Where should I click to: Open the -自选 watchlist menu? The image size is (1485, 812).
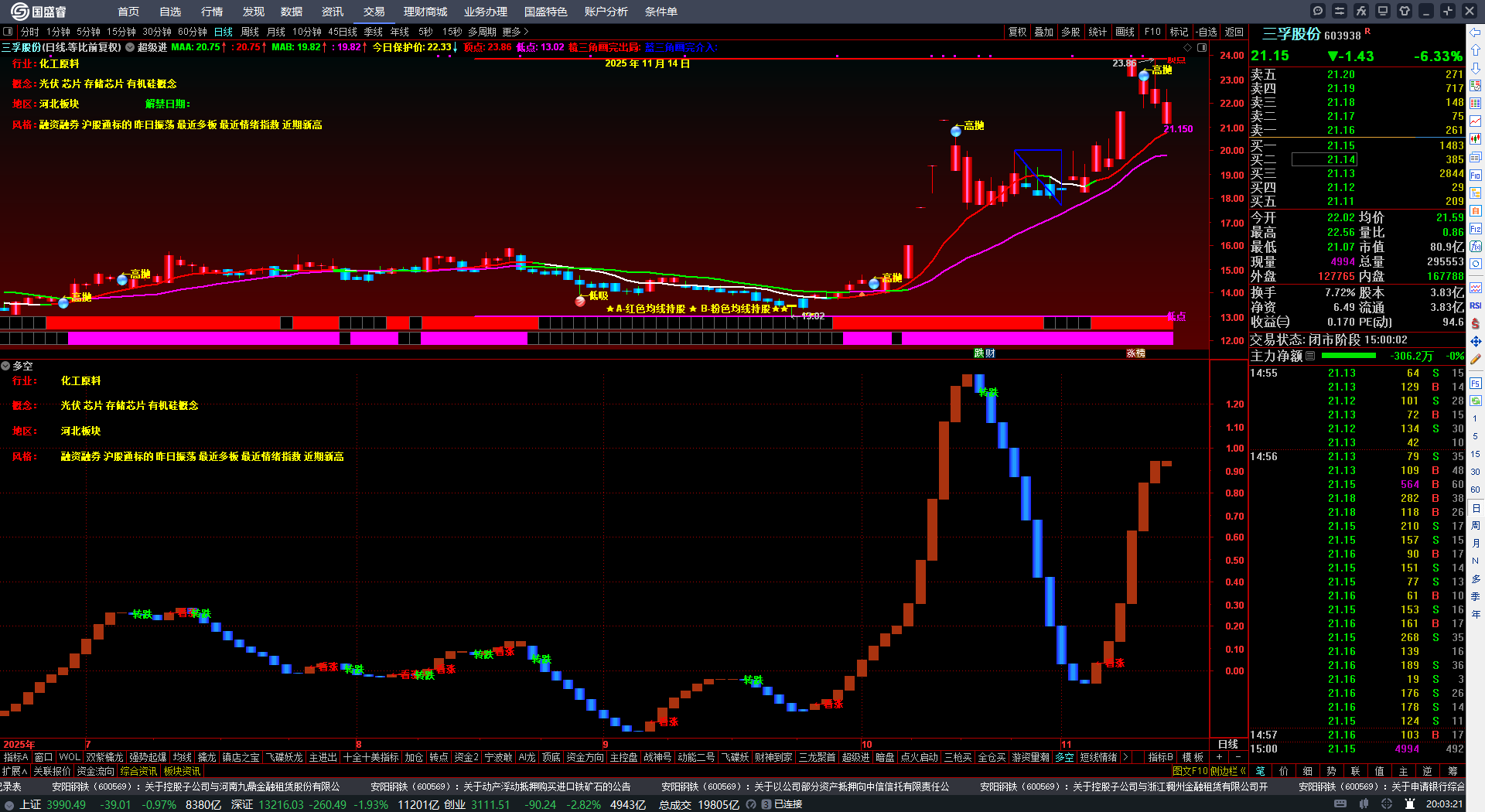[x=1207, y=32]
